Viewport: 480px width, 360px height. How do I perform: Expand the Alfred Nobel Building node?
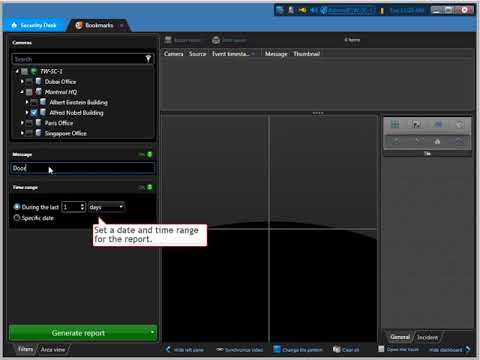27,112
